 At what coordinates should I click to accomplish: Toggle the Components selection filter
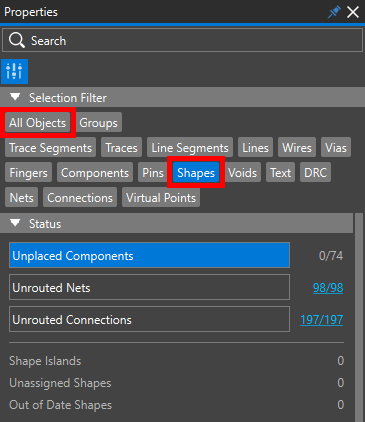pos(95,173)
